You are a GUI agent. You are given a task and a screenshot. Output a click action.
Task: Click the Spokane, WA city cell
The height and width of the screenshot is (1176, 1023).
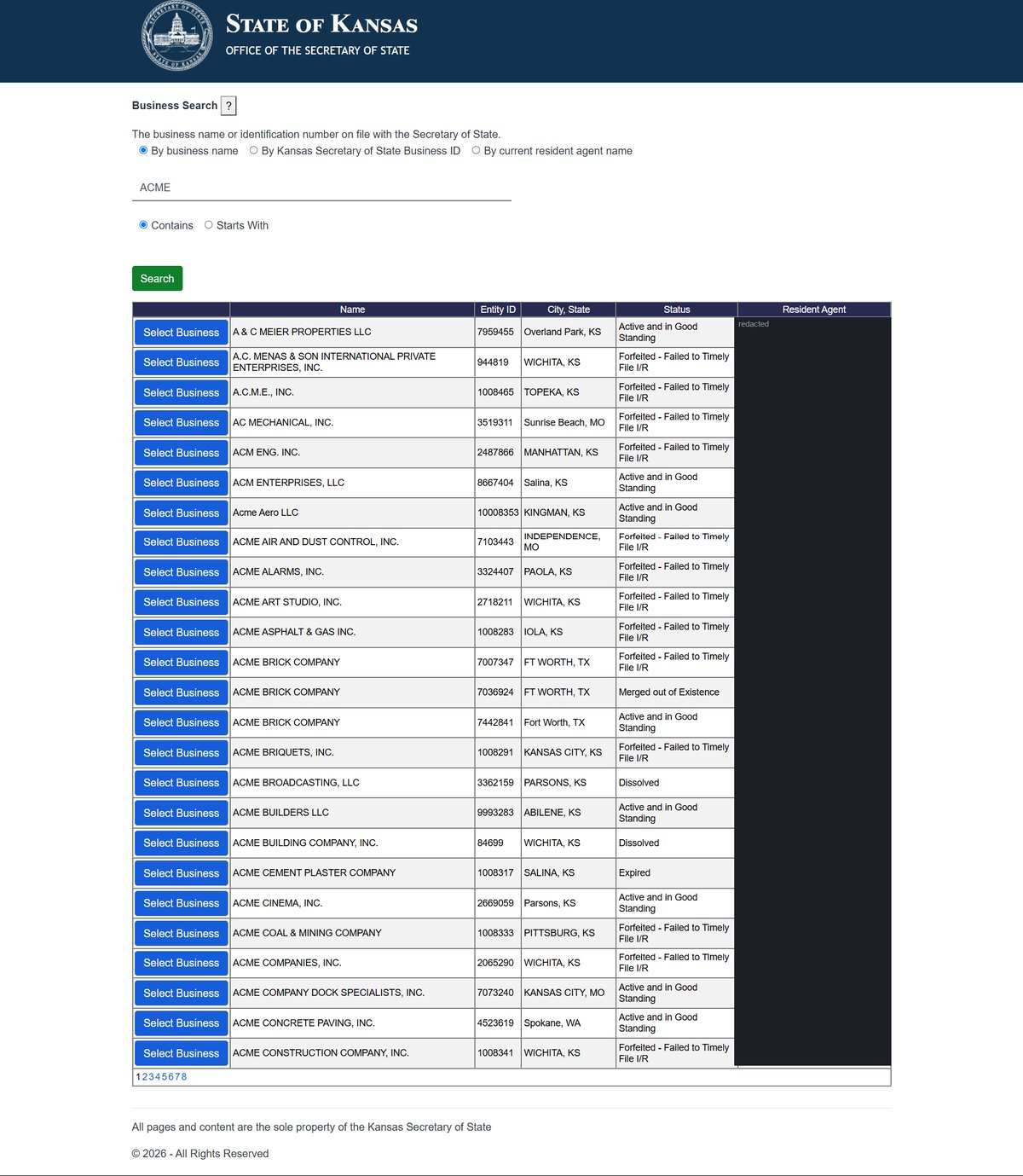click(x=569, y=1023)
